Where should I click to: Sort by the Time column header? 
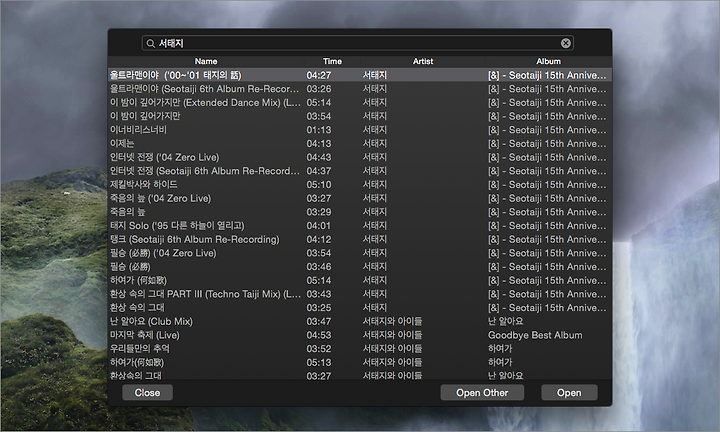332,61
